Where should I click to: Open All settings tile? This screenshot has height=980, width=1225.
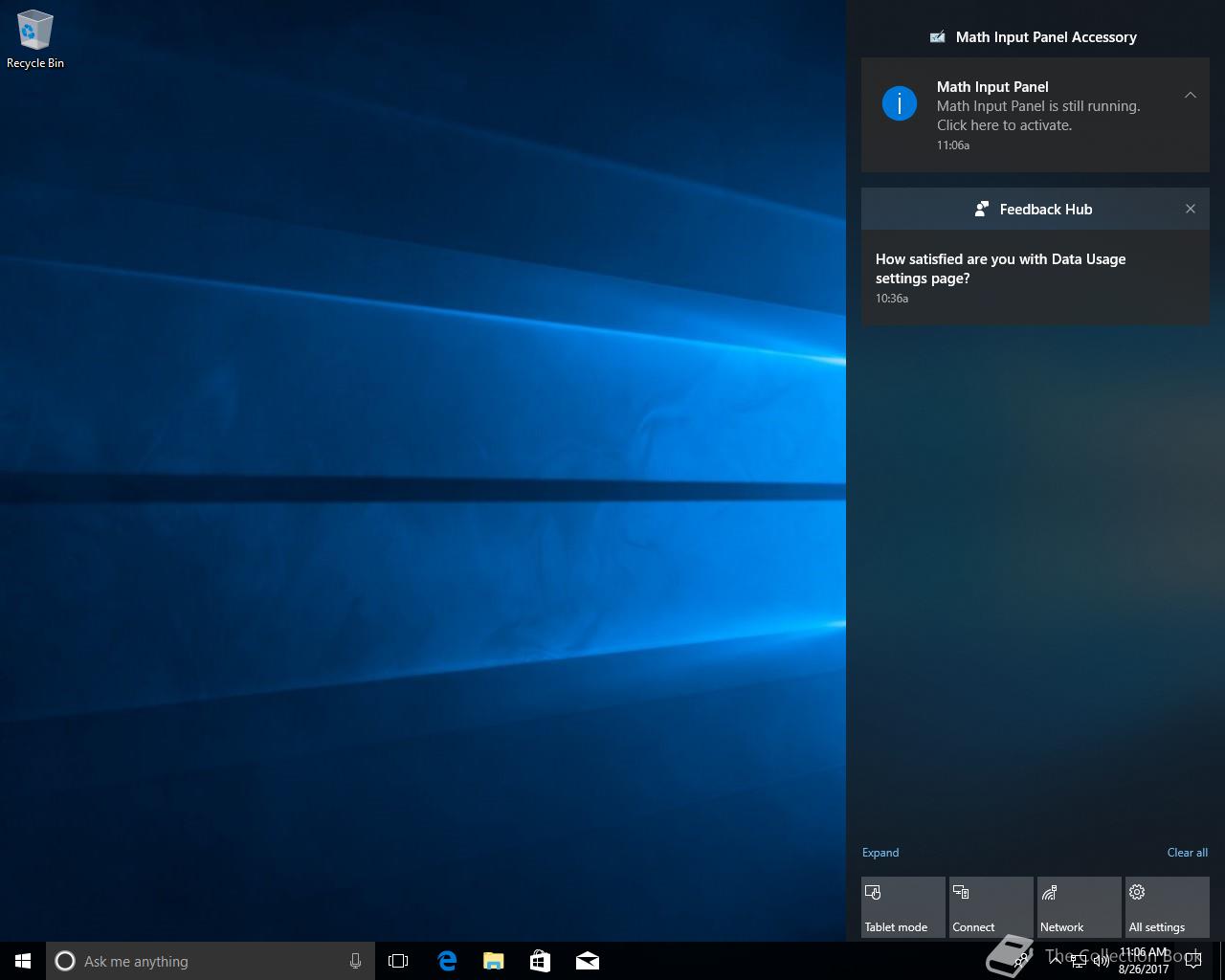tap(1167, 907)
